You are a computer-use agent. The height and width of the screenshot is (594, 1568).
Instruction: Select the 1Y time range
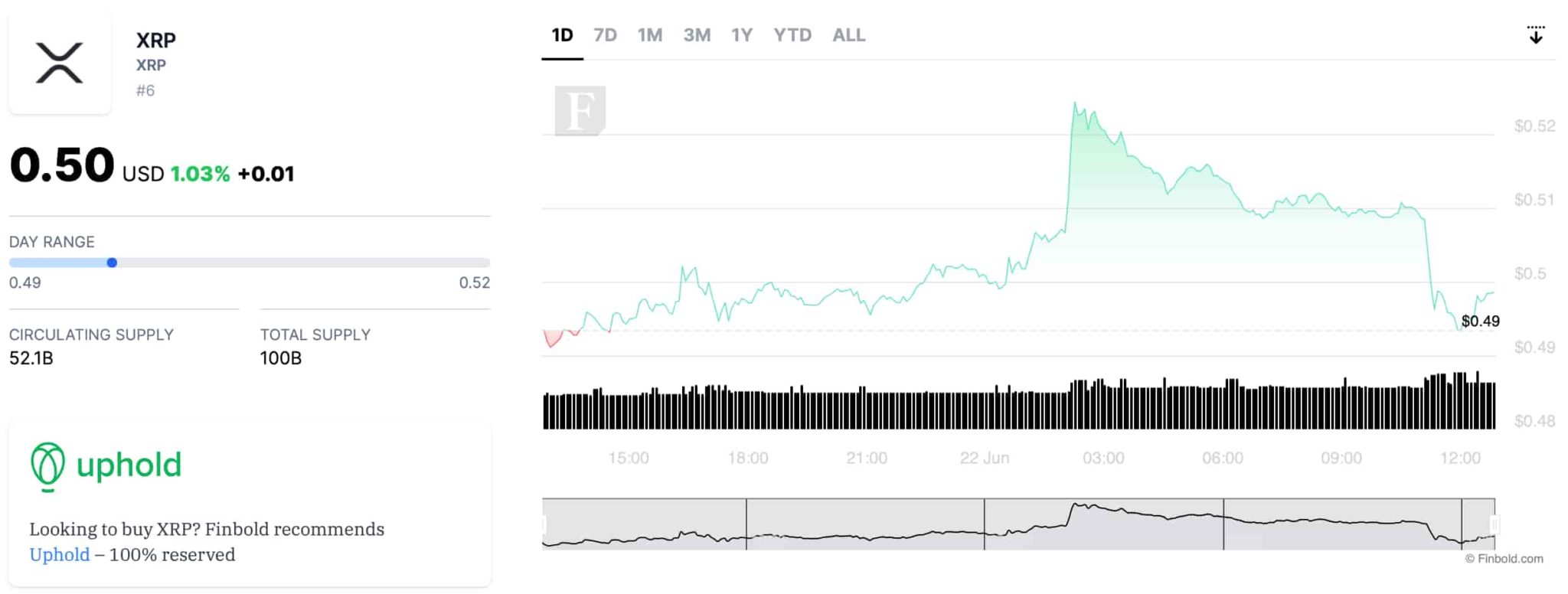click(x=742, y=35)
